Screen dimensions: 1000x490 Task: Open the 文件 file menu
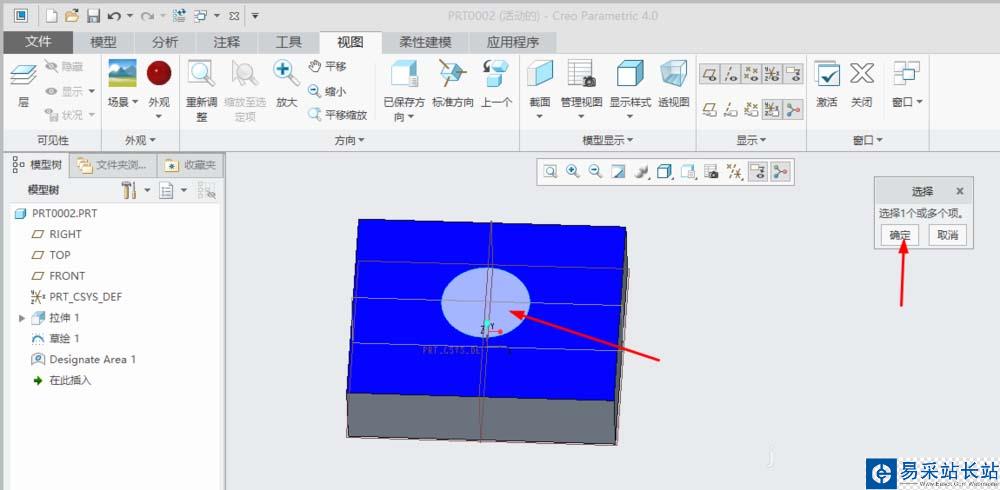click(x=38, y=43)
